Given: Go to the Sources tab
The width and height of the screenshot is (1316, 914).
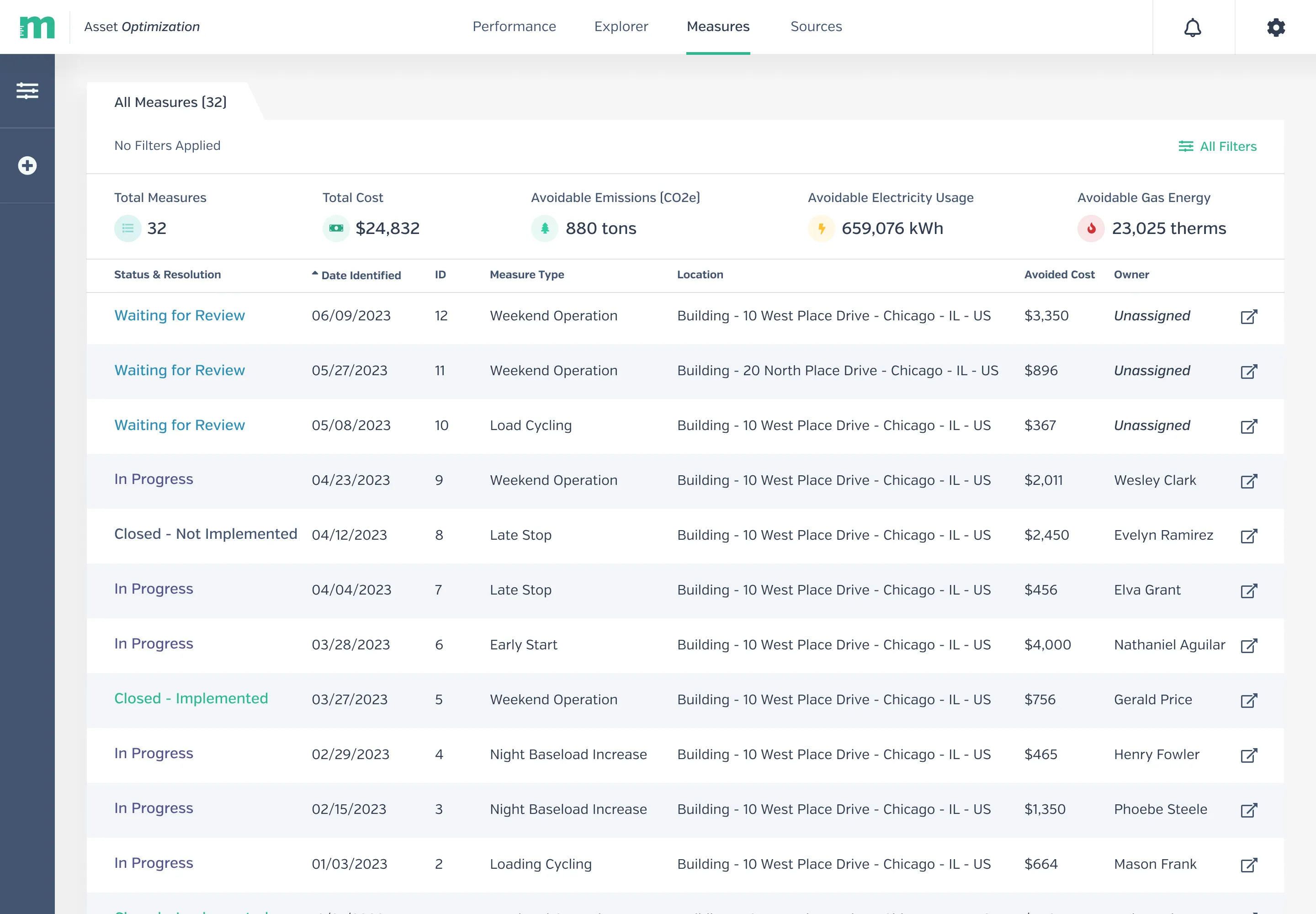Looking at the screenshot, I should click(x=816, y=27).
